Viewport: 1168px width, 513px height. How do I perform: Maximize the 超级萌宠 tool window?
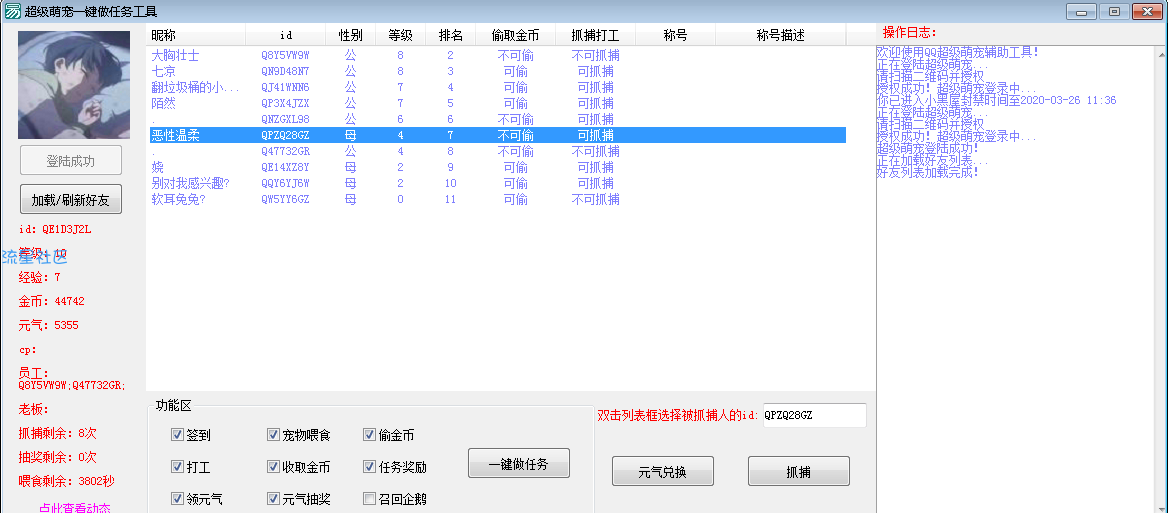pyautogui.click(x=1111, y=11)
